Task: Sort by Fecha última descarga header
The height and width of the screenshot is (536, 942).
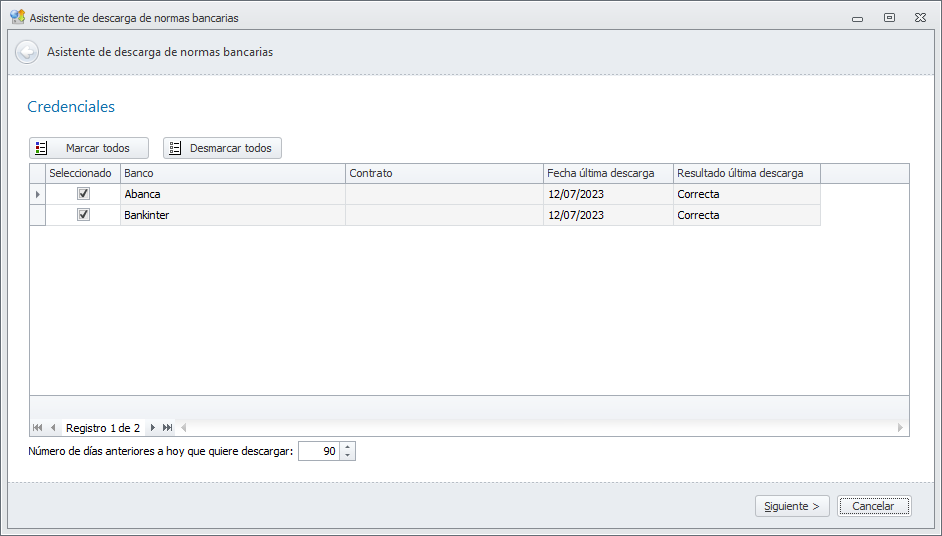Action: click(607, 173)
